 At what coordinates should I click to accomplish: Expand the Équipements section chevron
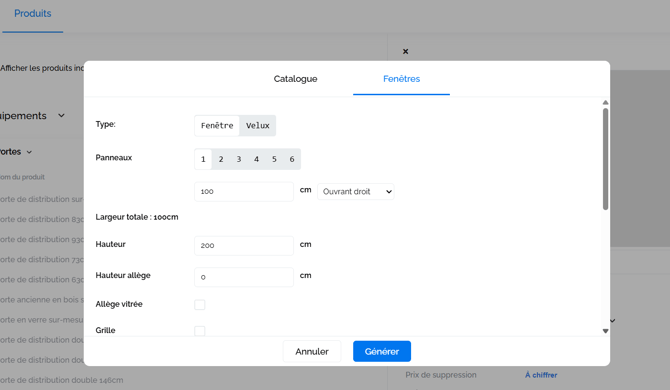pos(62,115)
